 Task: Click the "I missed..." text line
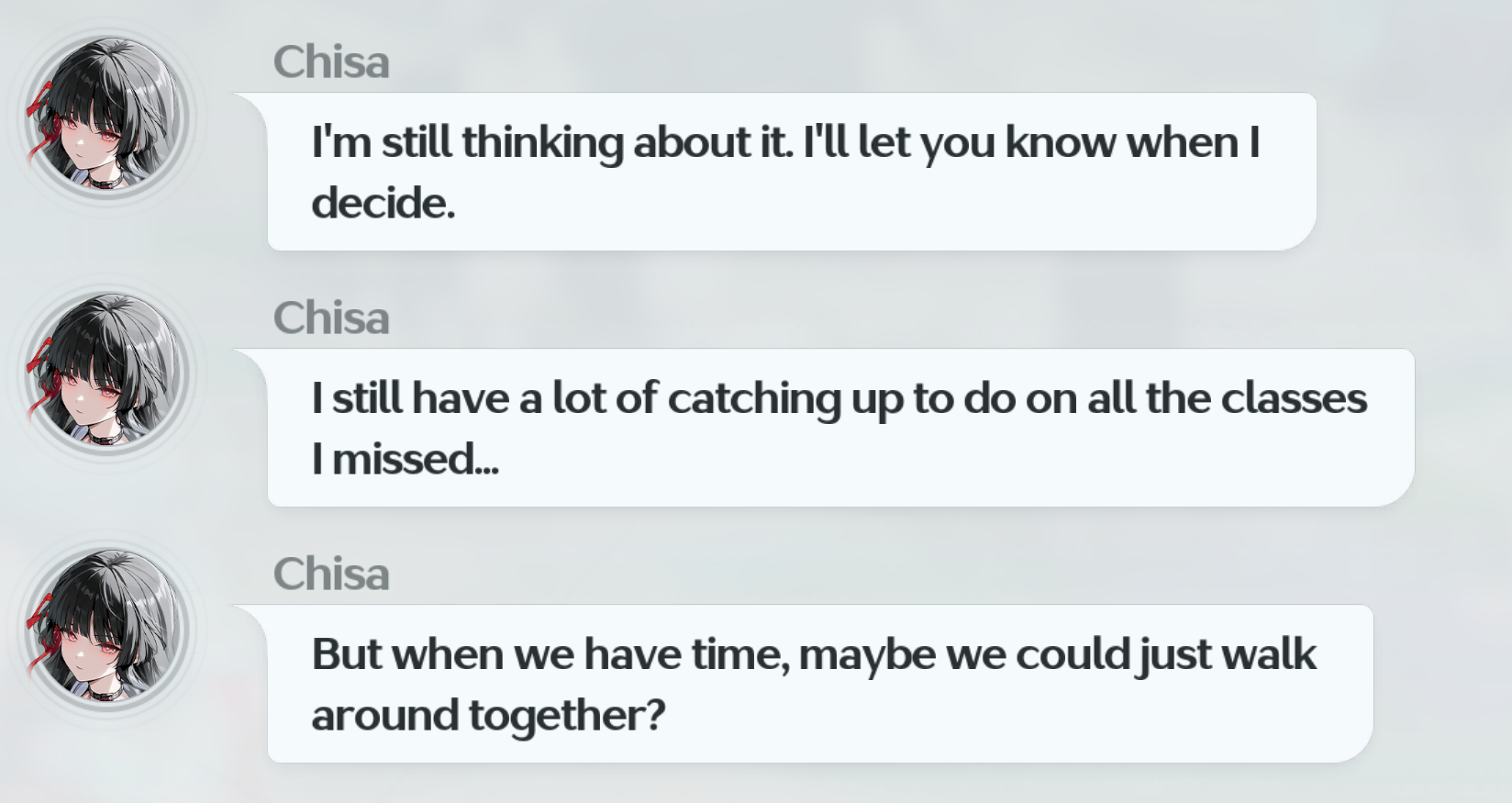[405, 459]
